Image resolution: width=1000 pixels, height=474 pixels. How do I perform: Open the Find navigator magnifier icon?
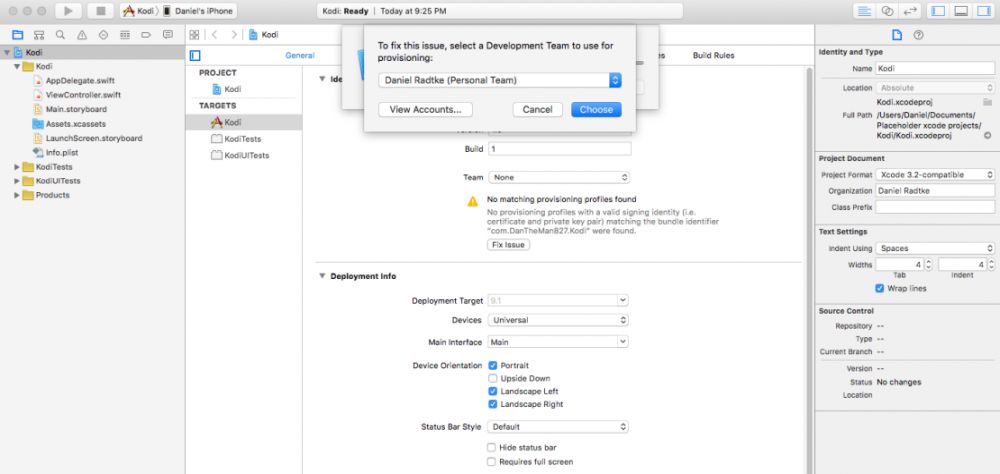click(x=60, y=34)
